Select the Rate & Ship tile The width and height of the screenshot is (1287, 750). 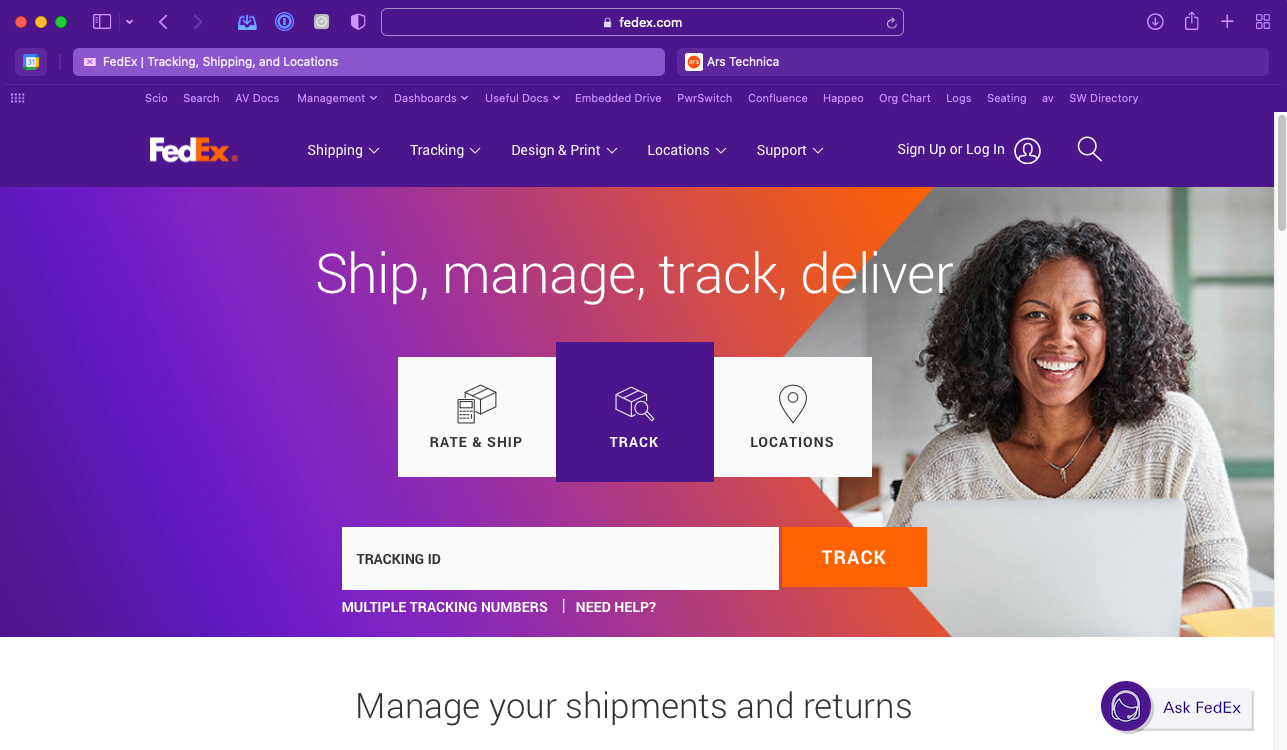click(x=476, y=417)
